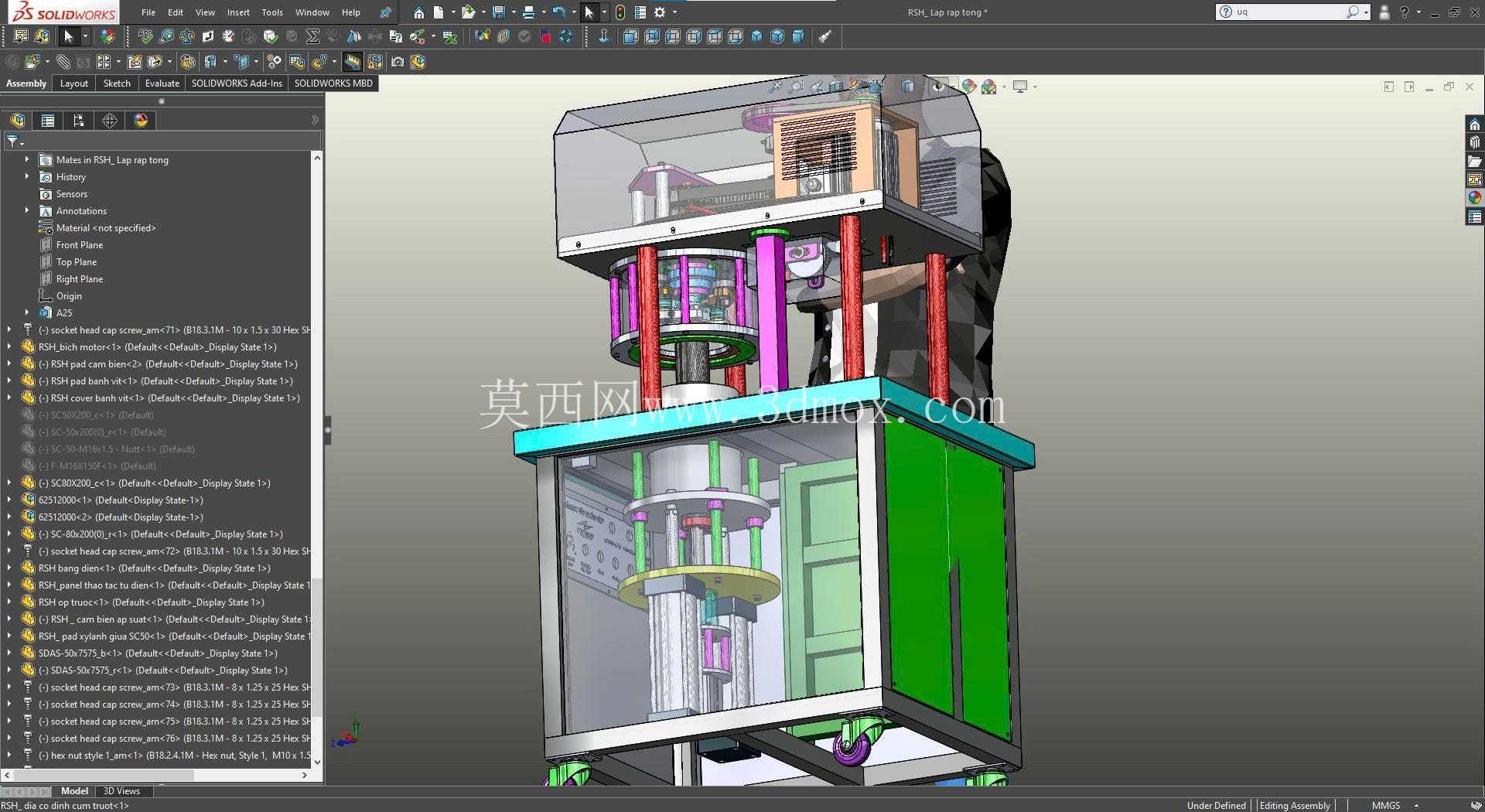This screenshot has width=1485, height=812.
Task: Click the Edit Appearance icon in viewport toolbar
Action: 968,87
